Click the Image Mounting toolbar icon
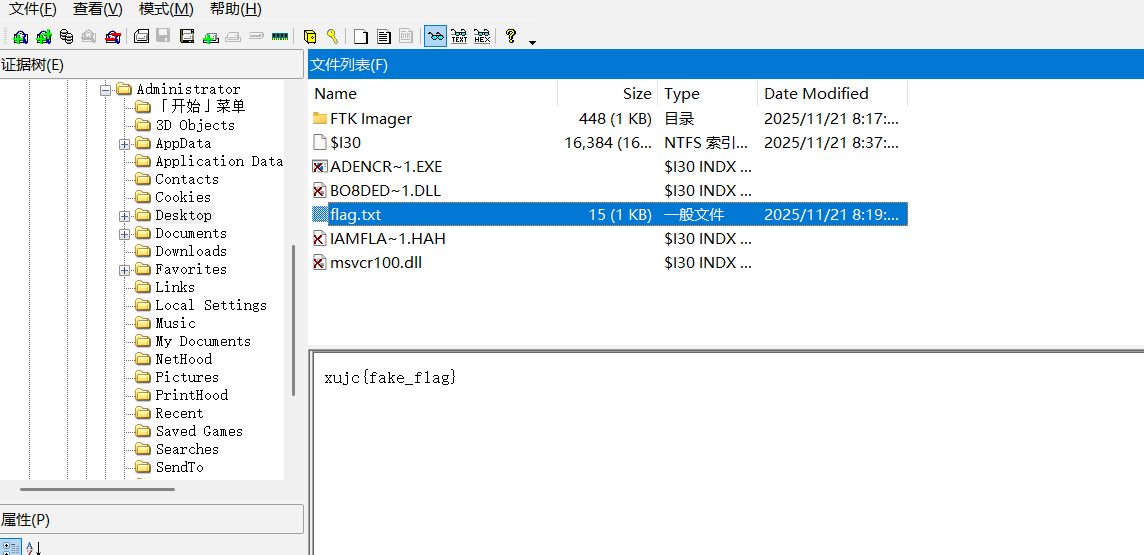This screenshot has height=555, width=1144. click(66, 37)
